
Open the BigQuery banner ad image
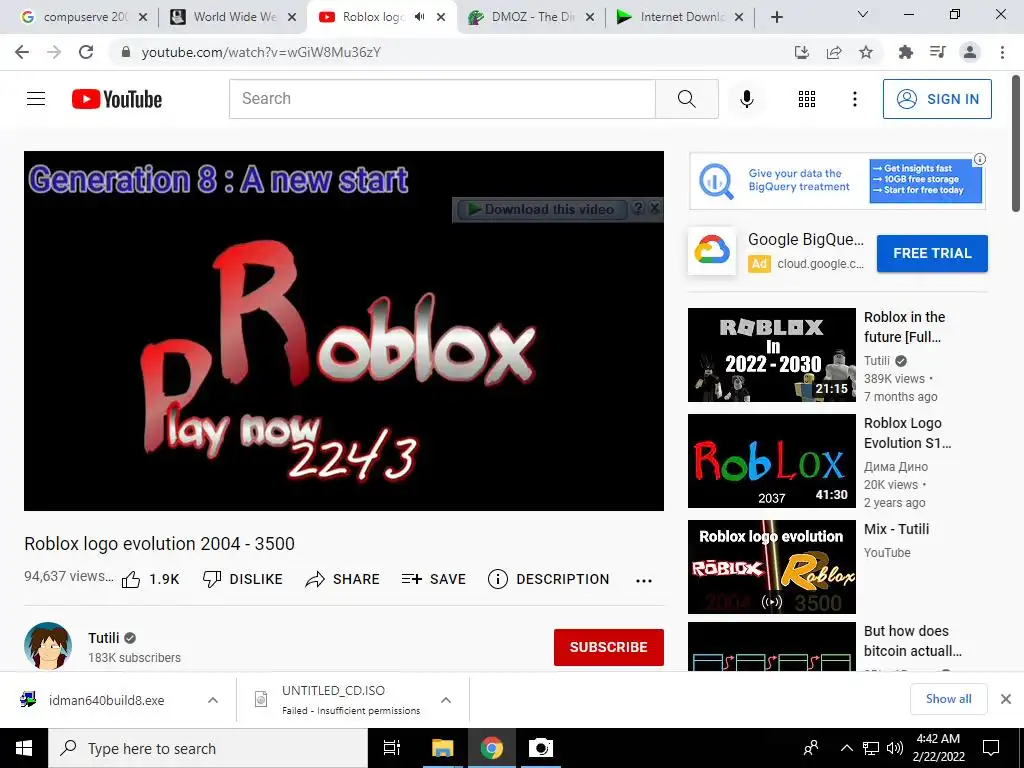click(837, 181)
